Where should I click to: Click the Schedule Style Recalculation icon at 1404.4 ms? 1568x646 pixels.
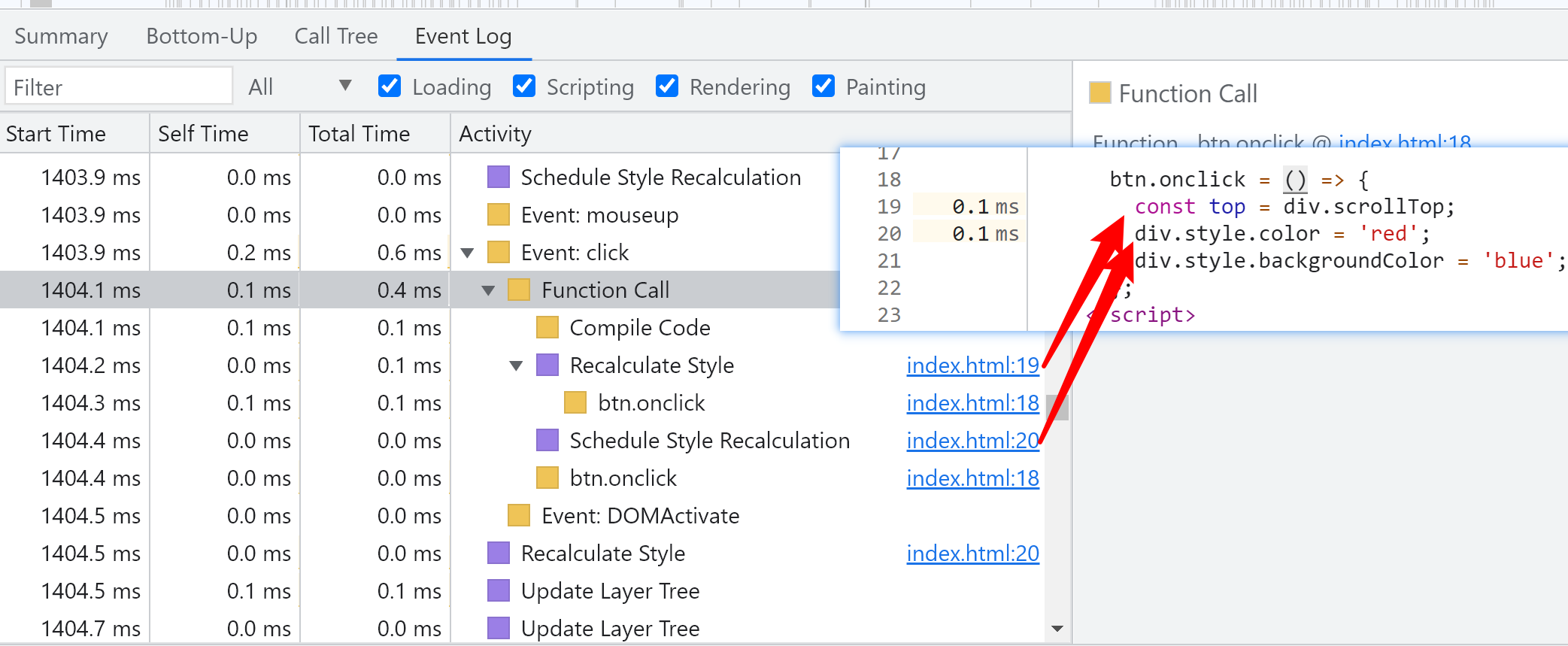(547, 441)
